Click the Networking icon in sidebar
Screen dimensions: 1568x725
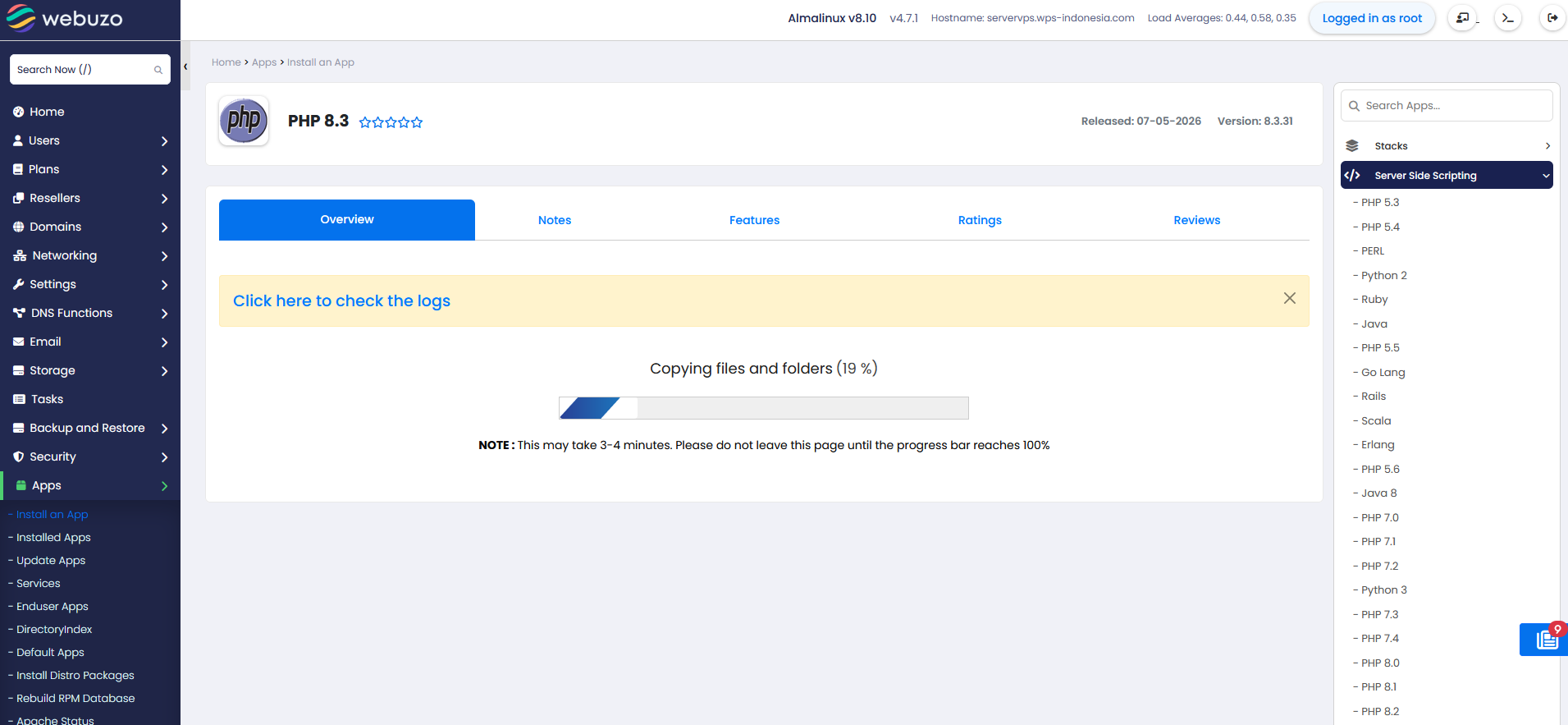point(20,255)
